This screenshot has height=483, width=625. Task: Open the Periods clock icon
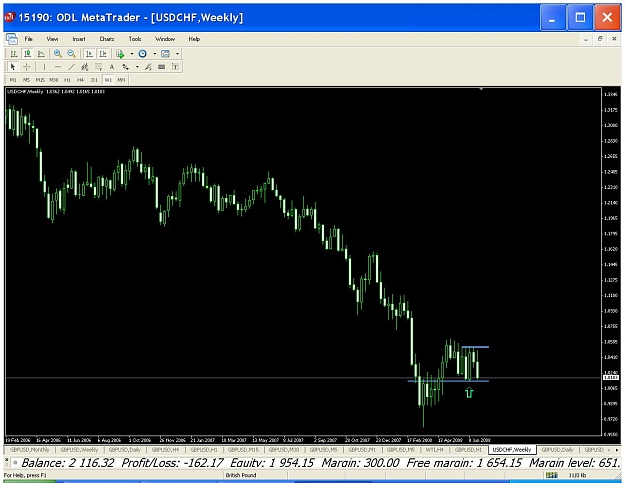(142, 54)
